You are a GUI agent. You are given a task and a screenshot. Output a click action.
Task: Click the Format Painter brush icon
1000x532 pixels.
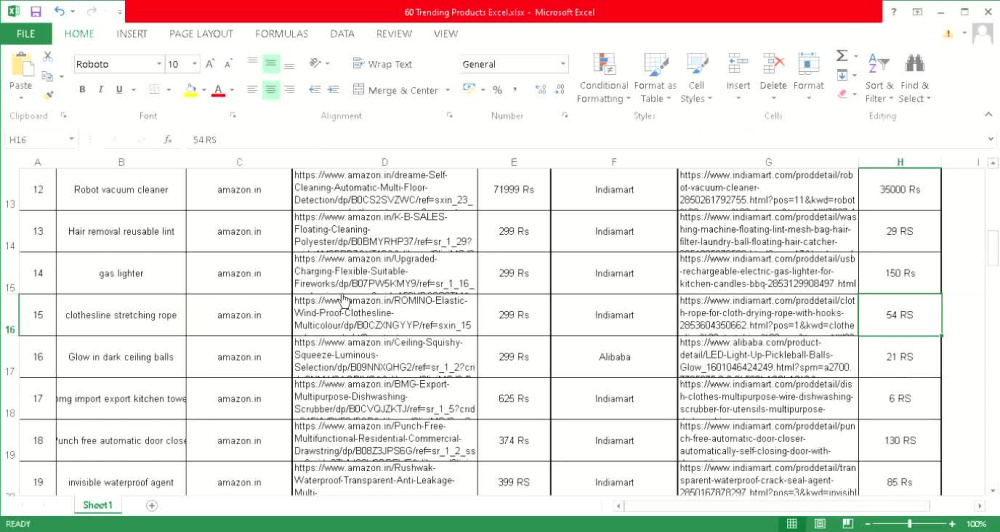(x=47, y=96)
